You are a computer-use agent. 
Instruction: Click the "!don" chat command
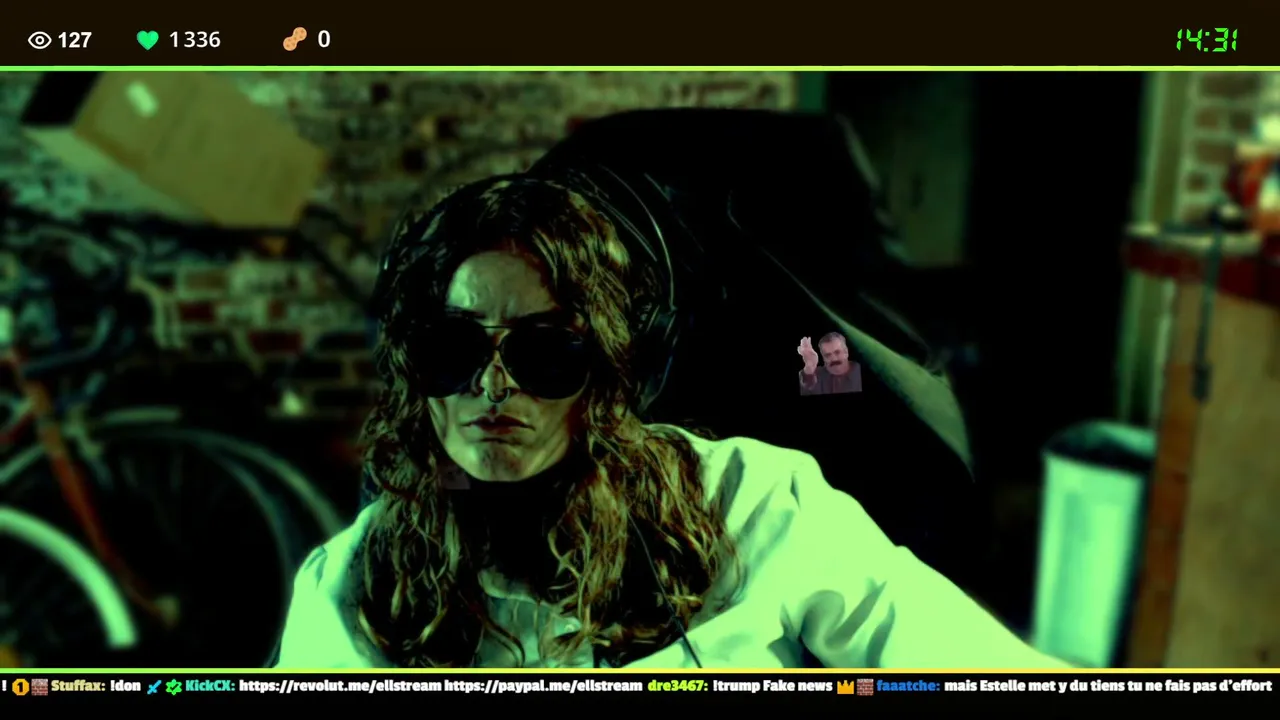click(x=125, y=686)
